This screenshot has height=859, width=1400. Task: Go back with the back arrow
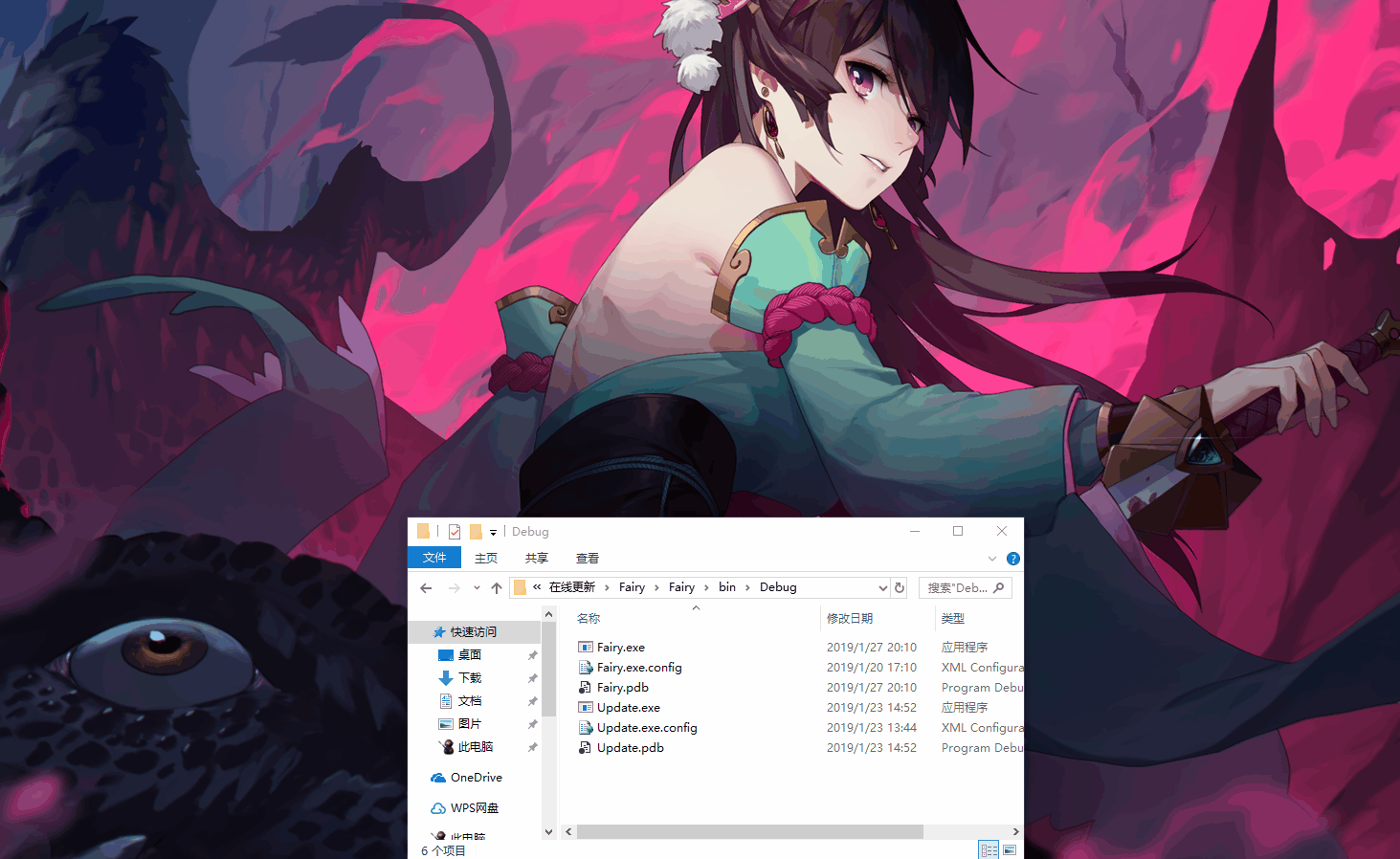coord(426,587)
